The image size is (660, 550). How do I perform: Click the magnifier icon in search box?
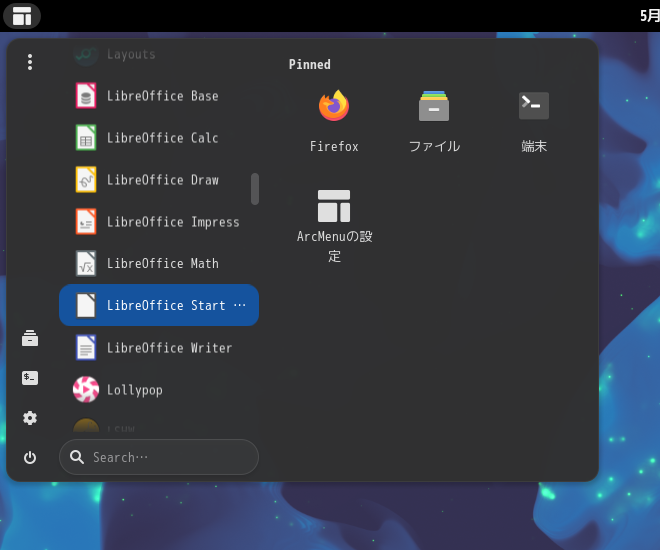(x=77, y=457)
